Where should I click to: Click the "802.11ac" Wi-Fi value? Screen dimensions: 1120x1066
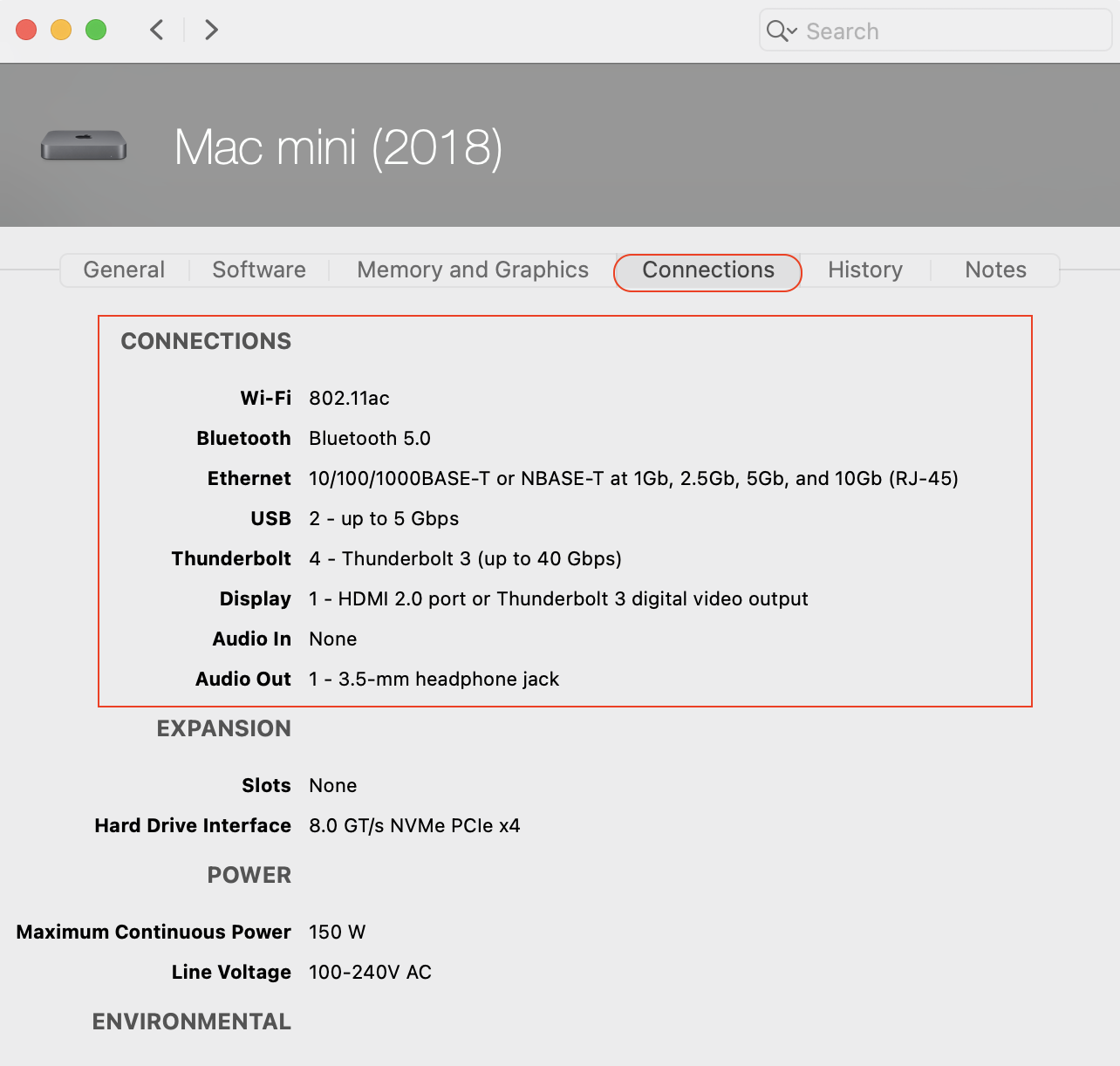349,398
